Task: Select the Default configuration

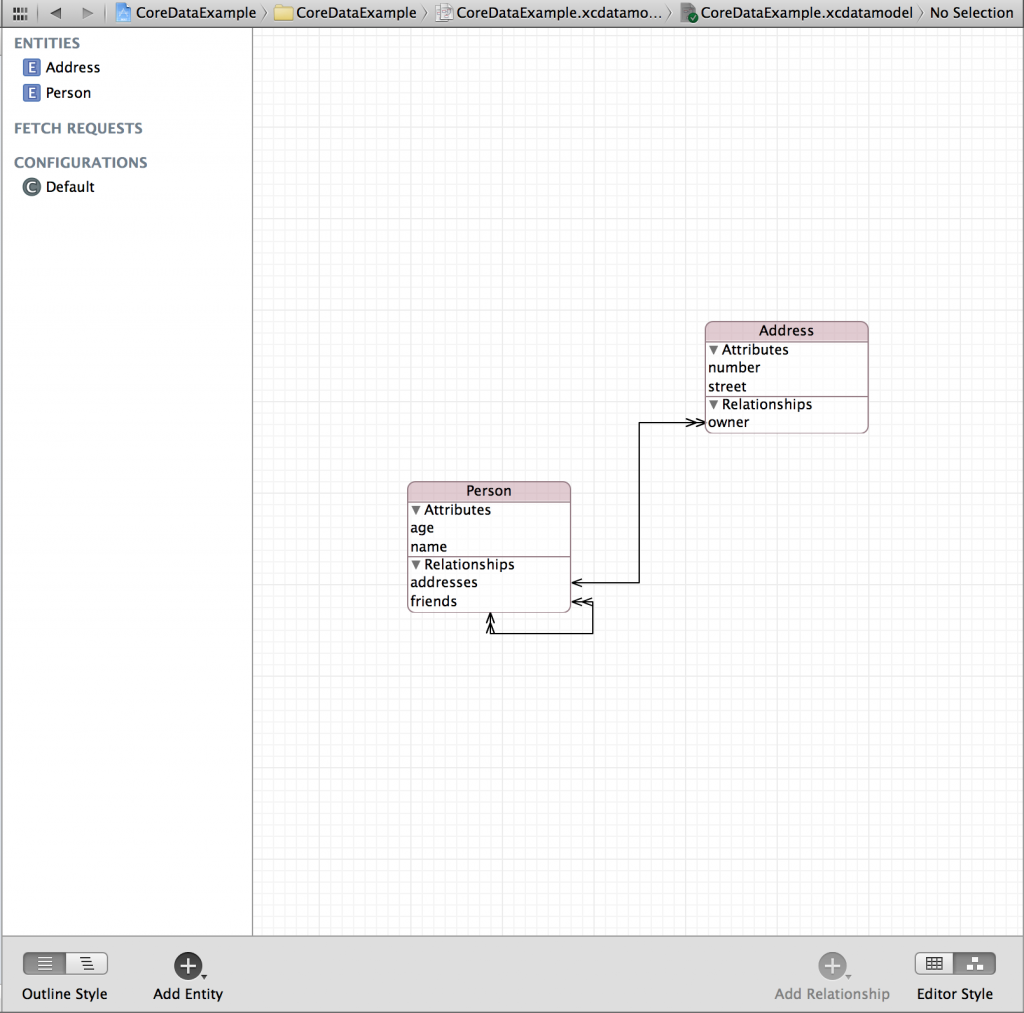Action: pos(69,187)
